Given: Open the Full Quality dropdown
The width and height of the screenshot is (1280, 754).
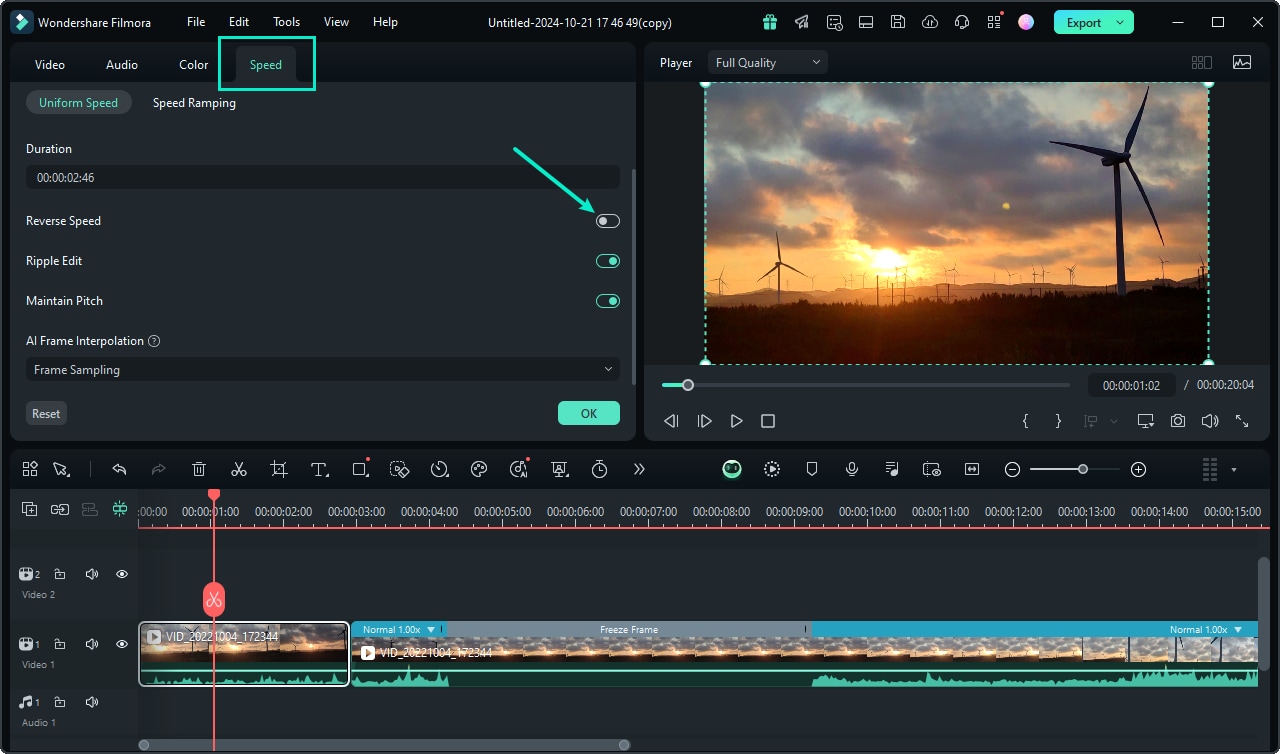Looking at the screenshot, I should click(x=768, y=62).
